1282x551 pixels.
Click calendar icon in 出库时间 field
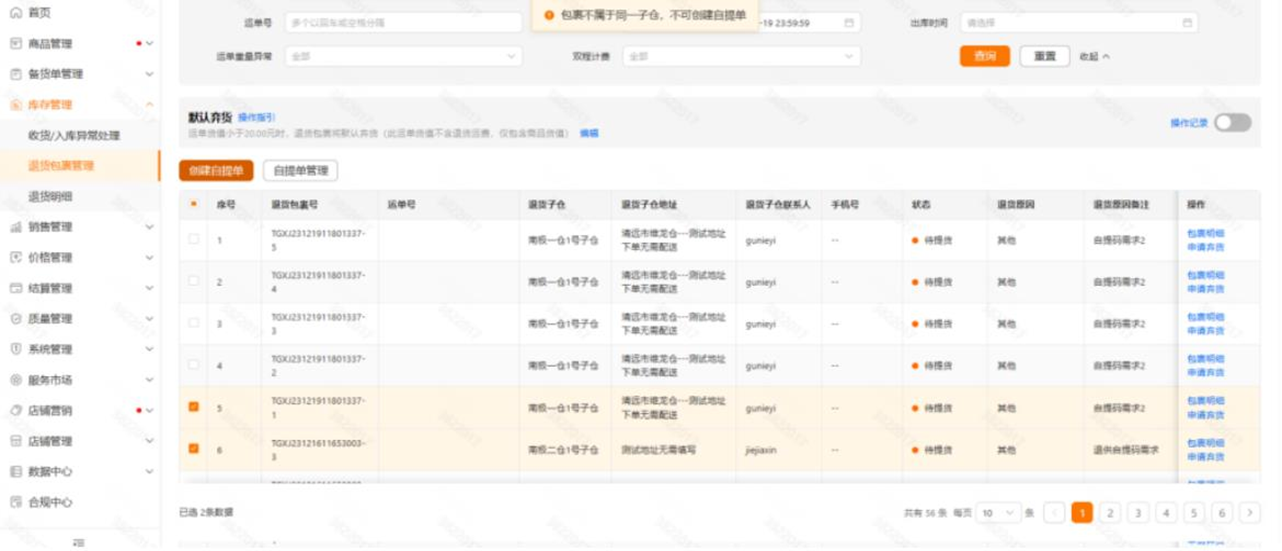[1187, 22]
